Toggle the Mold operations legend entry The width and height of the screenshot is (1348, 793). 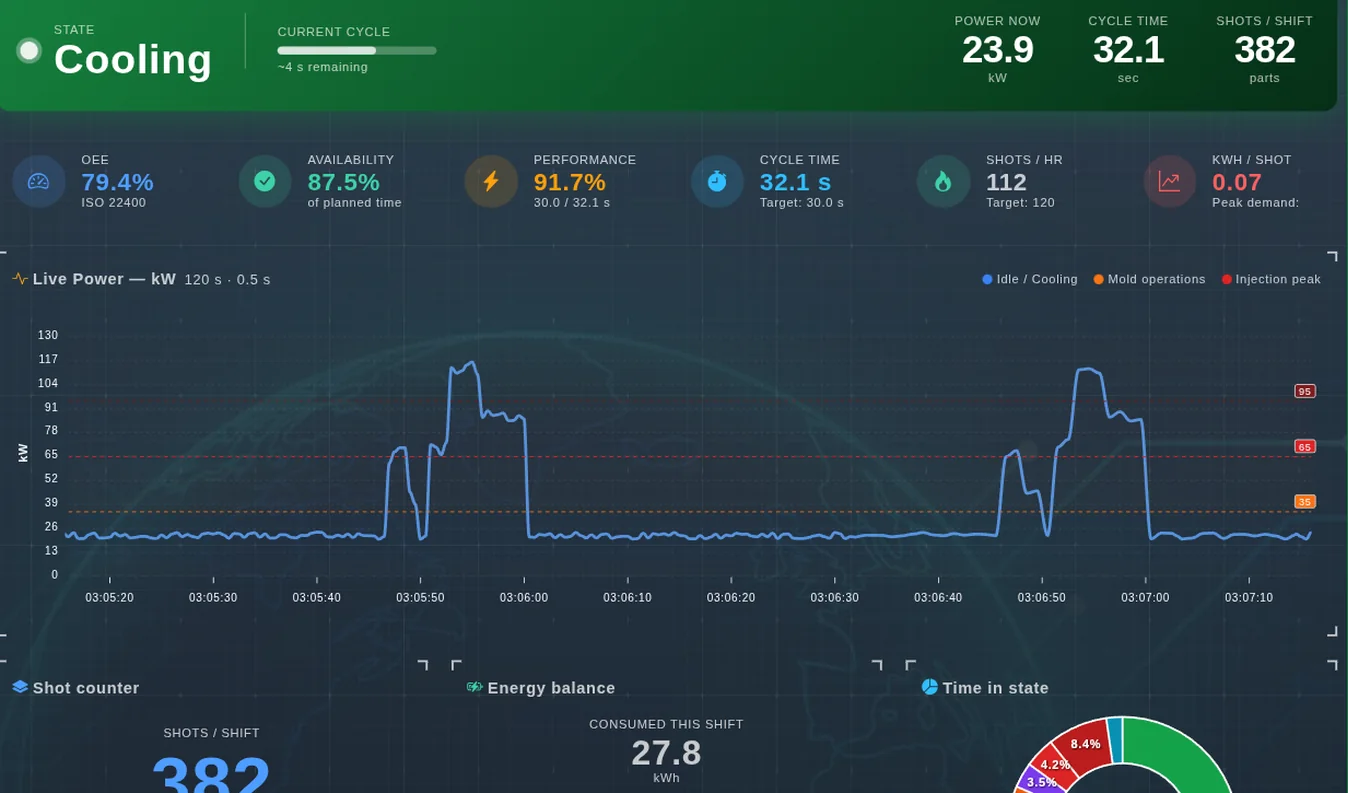click(1149, 279)
